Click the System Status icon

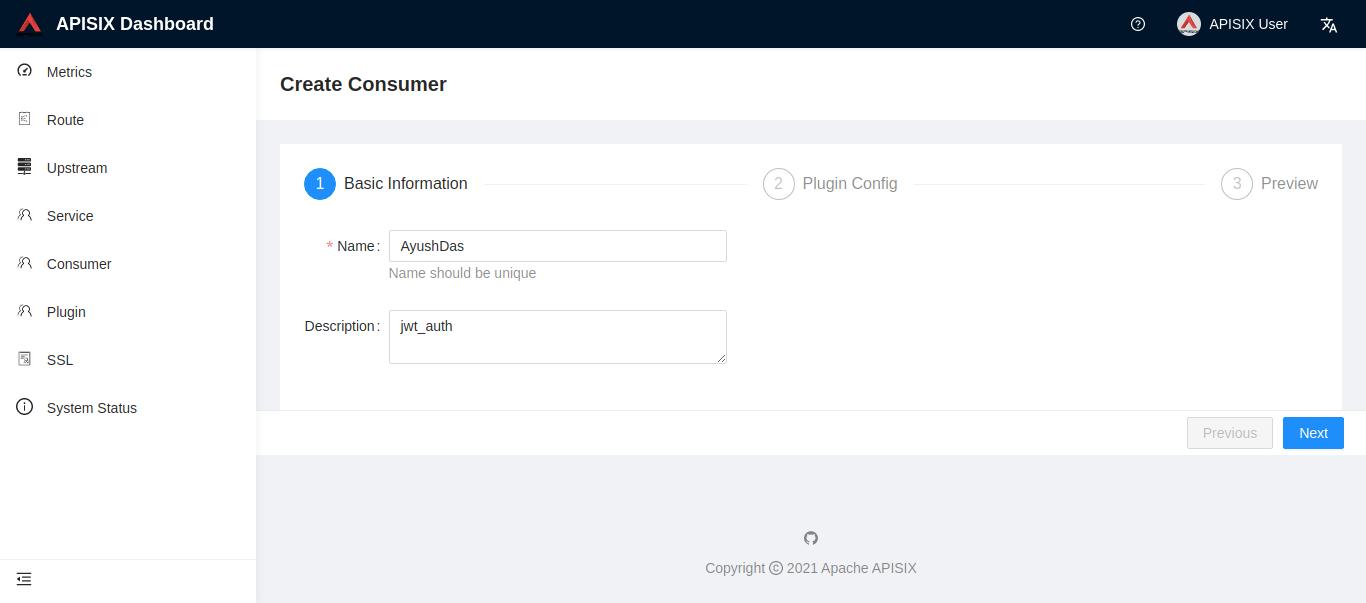tap(24, 407)
